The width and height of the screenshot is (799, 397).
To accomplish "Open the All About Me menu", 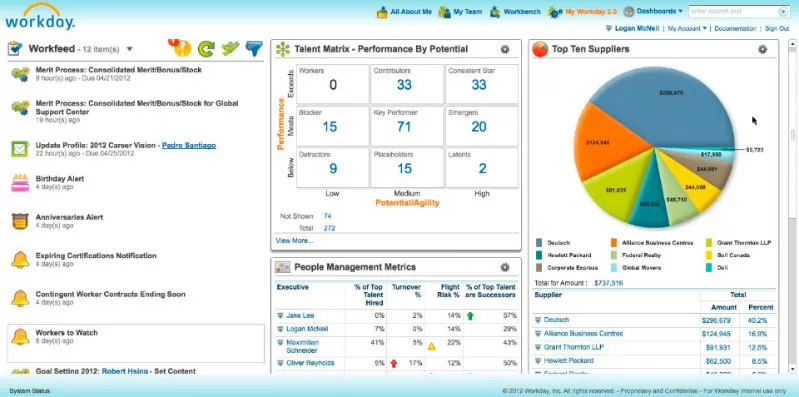I will [x=411, y=12].
